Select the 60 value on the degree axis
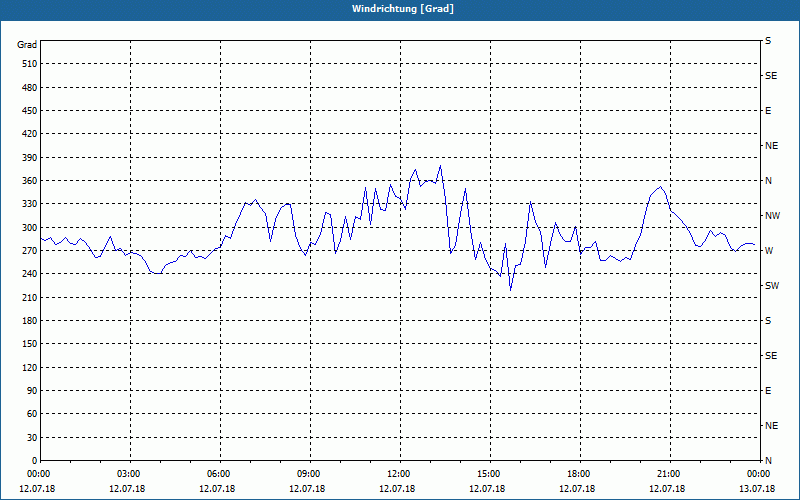The width and height of the screenshot is (800, 500). 32,414
